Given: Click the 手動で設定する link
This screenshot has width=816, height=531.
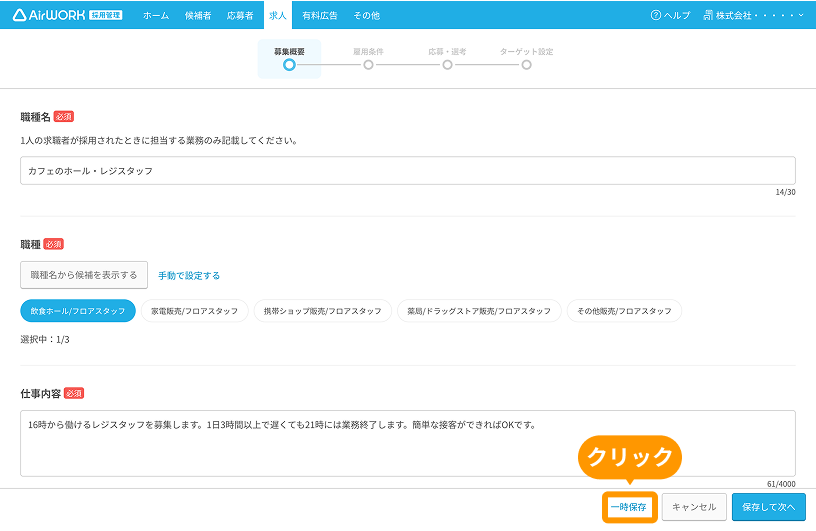Looking at the screenshot, I should (189, 275).
